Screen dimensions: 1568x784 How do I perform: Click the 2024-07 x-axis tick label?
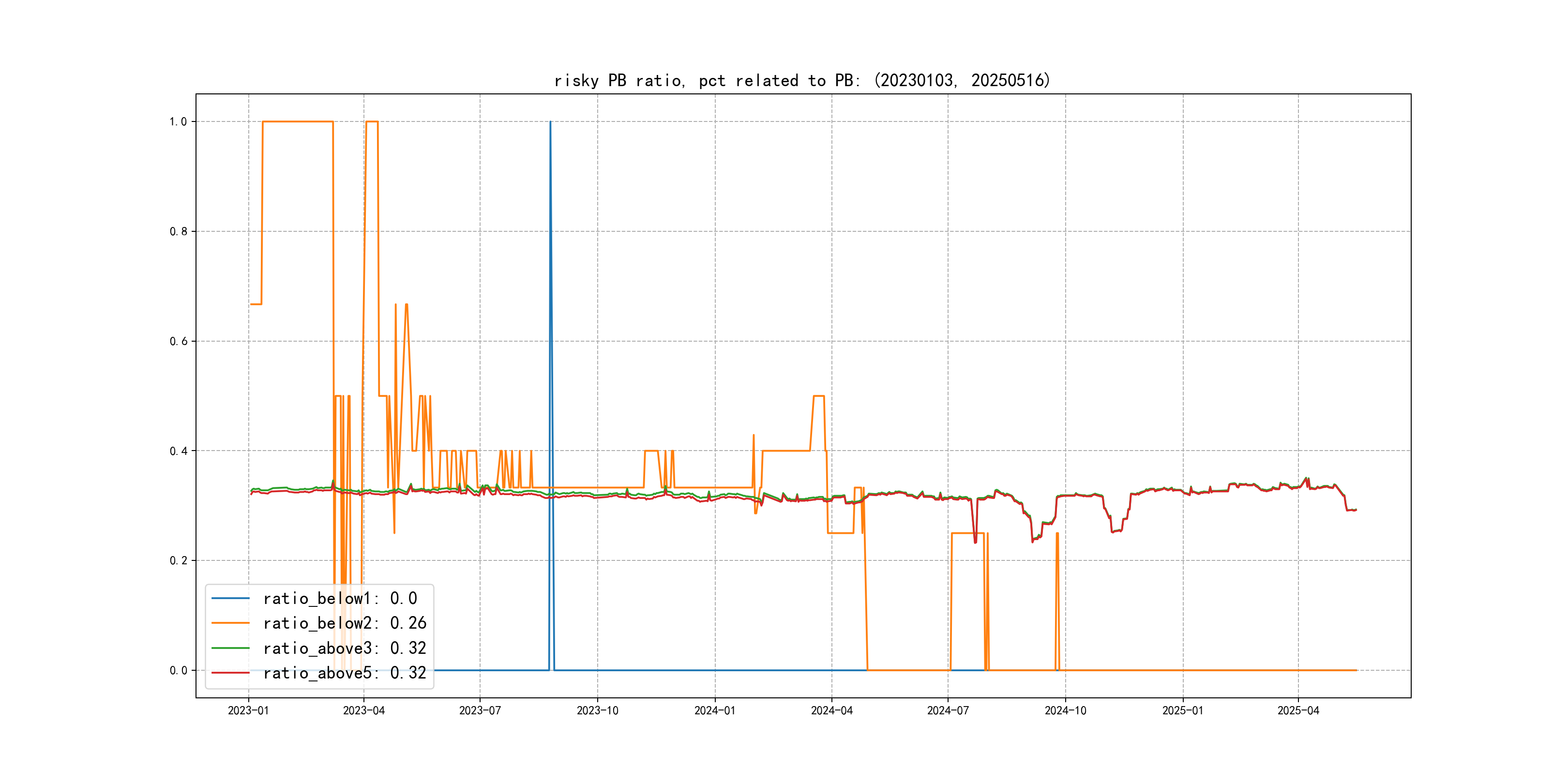tap(948, 711)
